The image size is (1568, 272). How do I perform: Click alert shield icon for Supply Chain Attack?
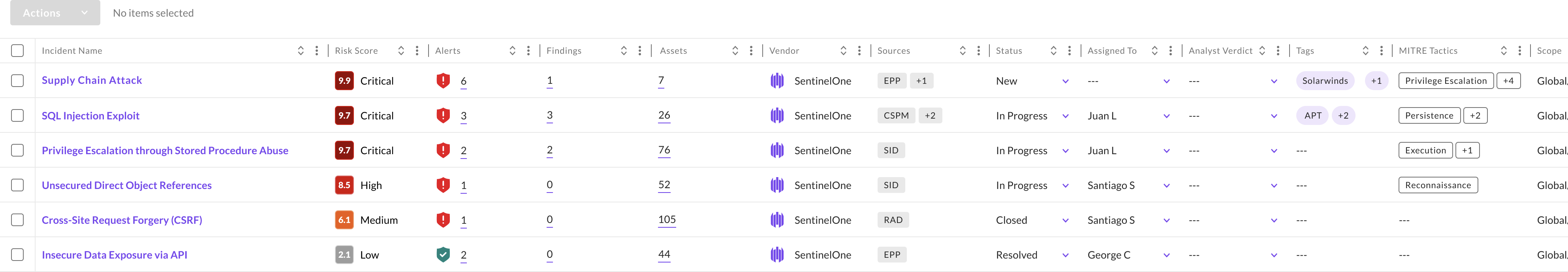click(443, 81)
